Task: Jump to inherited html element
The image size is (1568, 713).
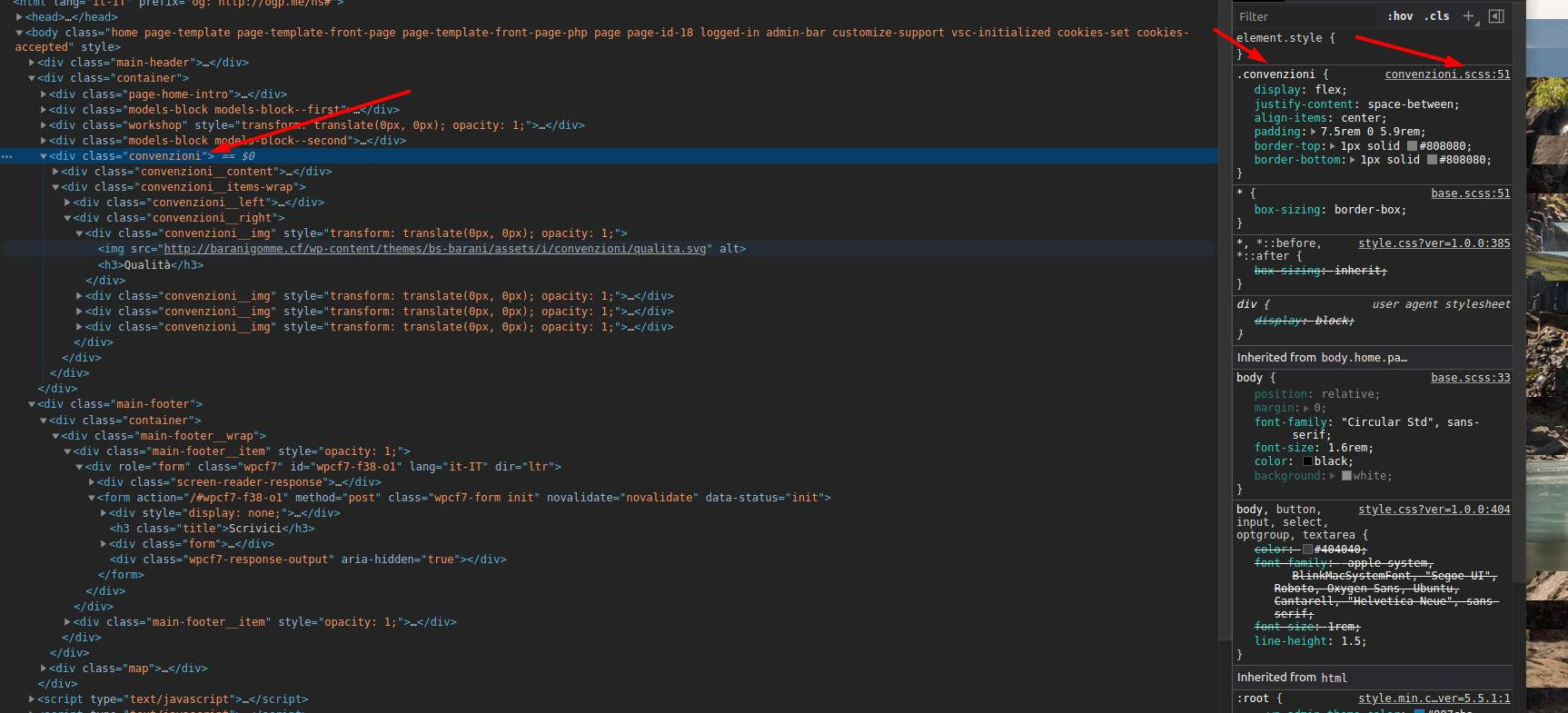Action: click(1334, 678)
